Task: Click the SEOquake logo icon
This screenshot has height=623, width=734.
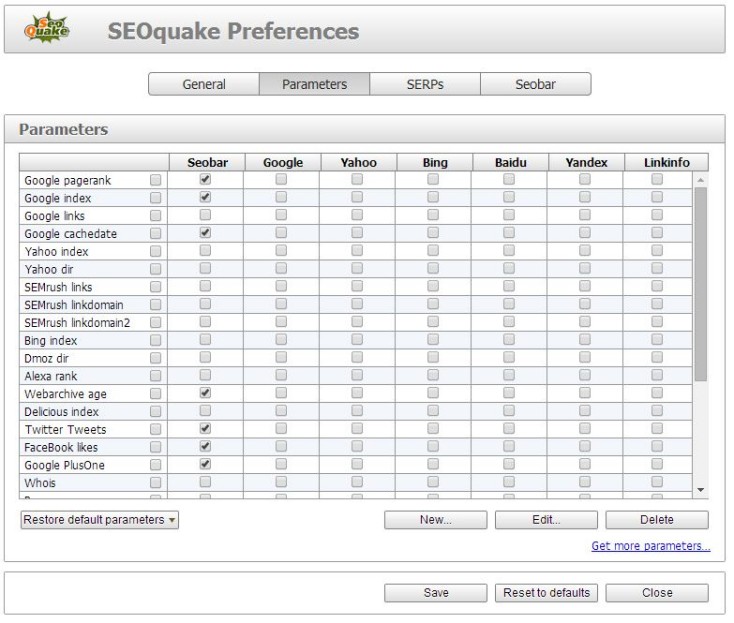Action: click(x=46, y=29)
